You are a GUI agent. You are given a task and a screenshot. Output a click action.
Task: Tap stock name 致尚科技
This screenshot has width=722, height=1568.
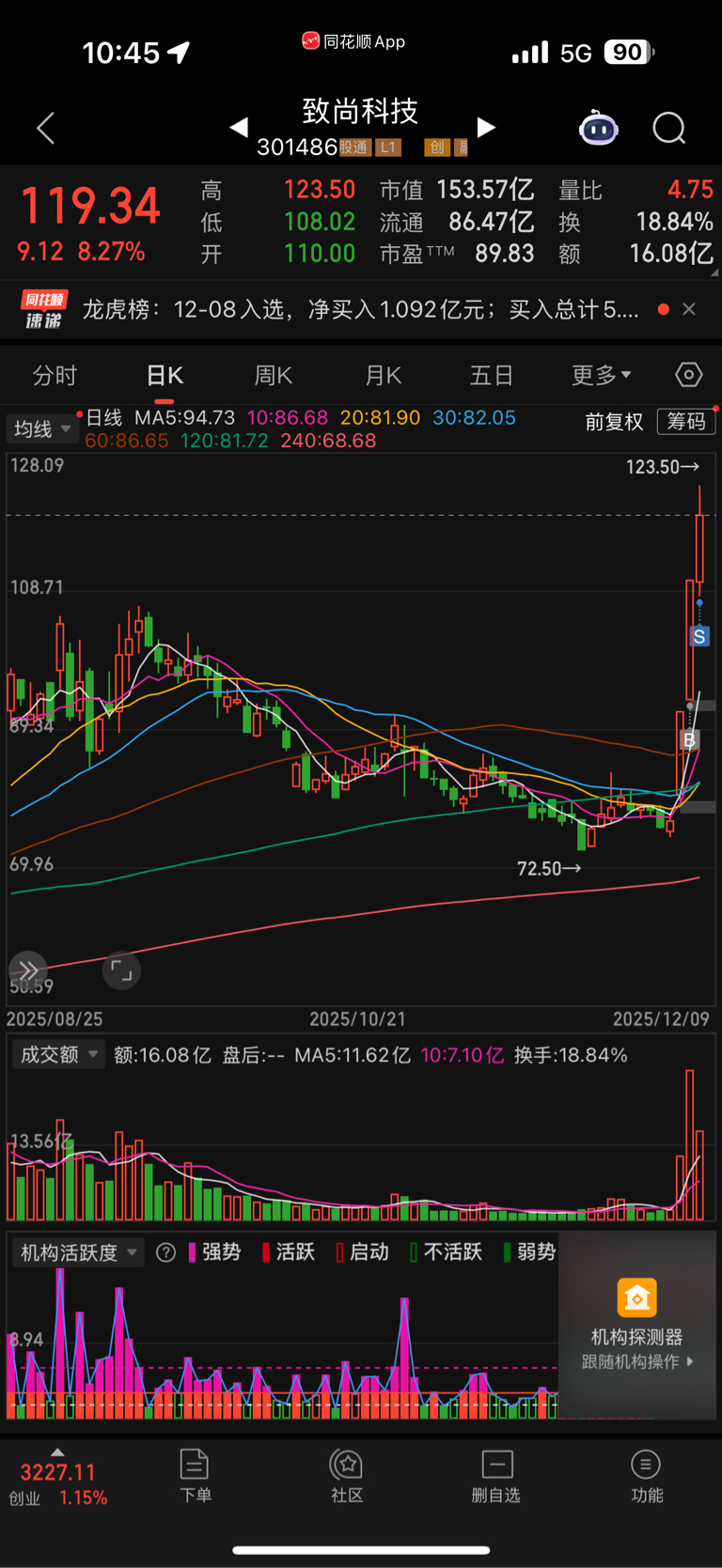(x=360, y=112)
